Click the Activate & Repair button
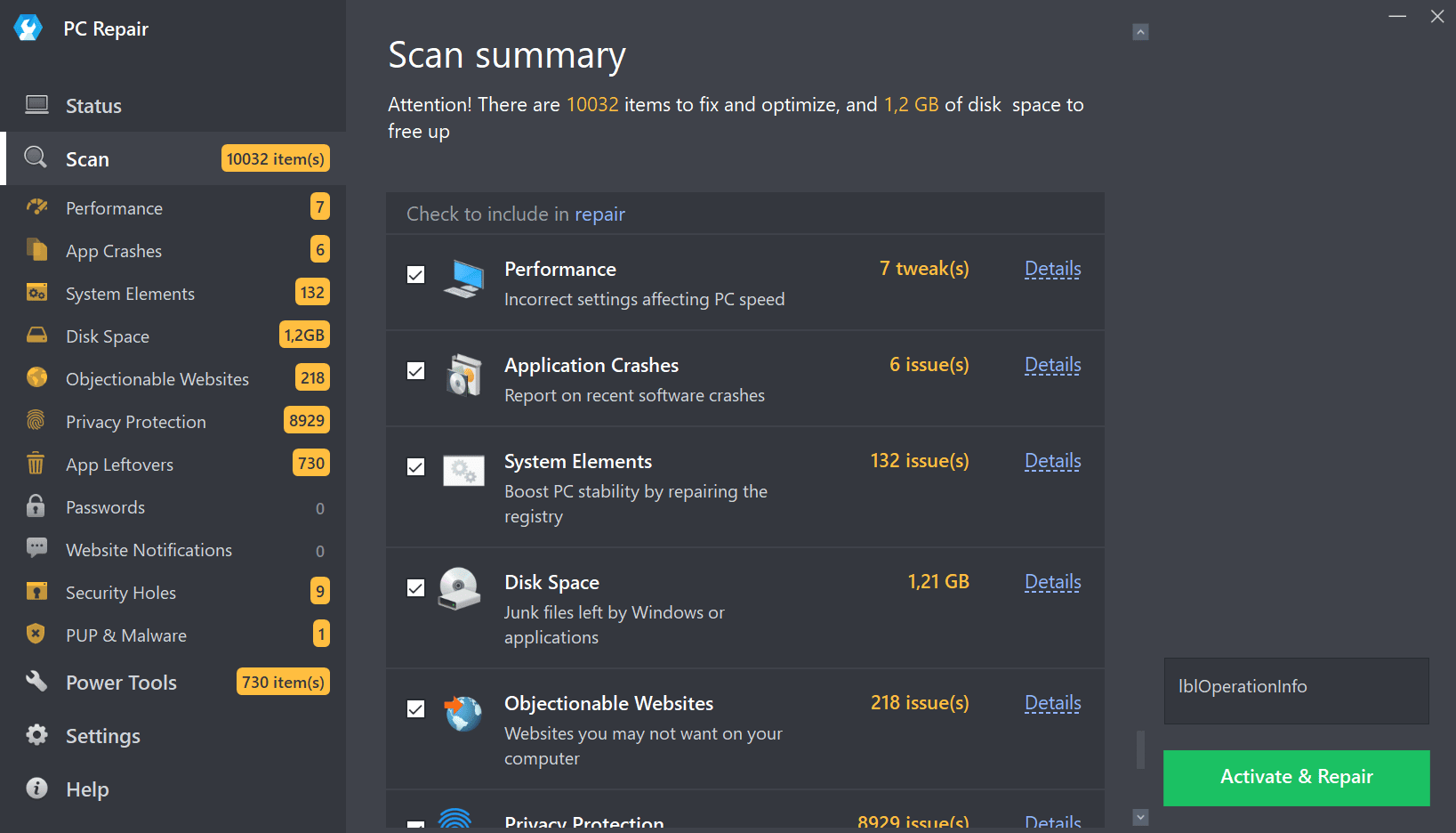 pos(1296,777)
